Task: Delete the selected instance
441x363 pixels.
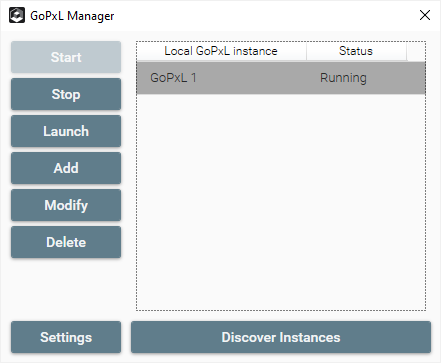Action: click(66, 242)
